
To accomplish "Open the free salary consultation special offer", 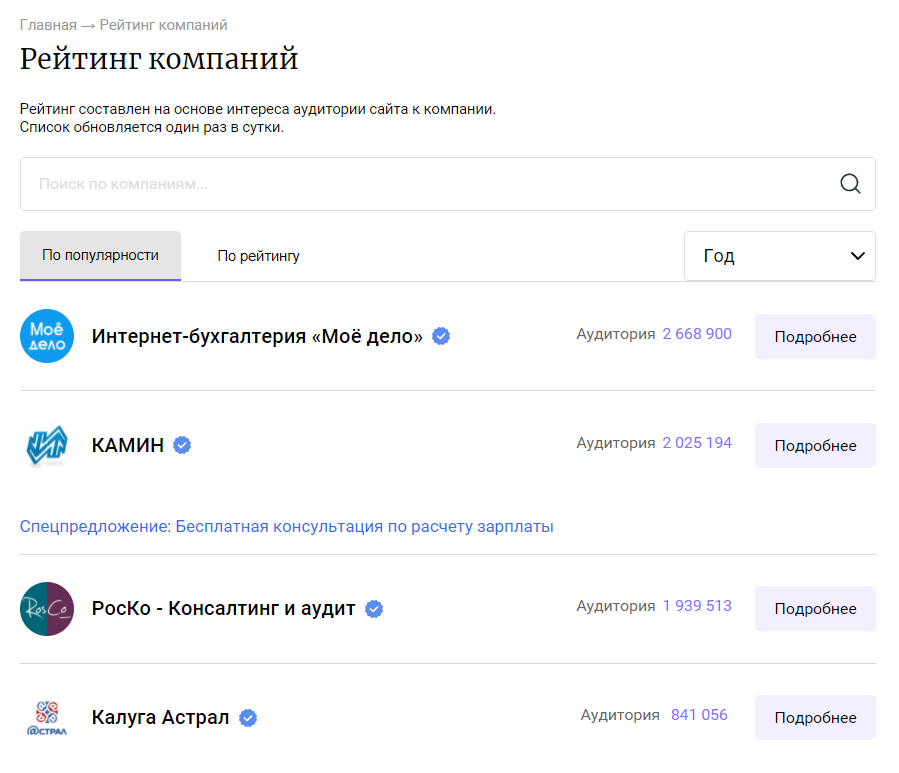I will click(287, 526).
